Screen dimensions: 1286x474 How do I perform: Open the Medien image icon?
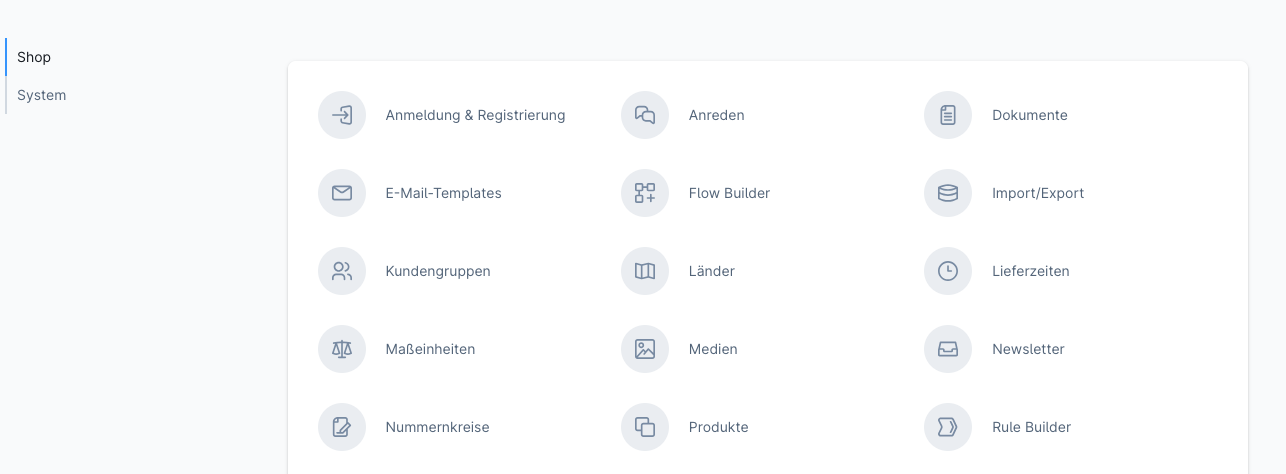(645, 349)
